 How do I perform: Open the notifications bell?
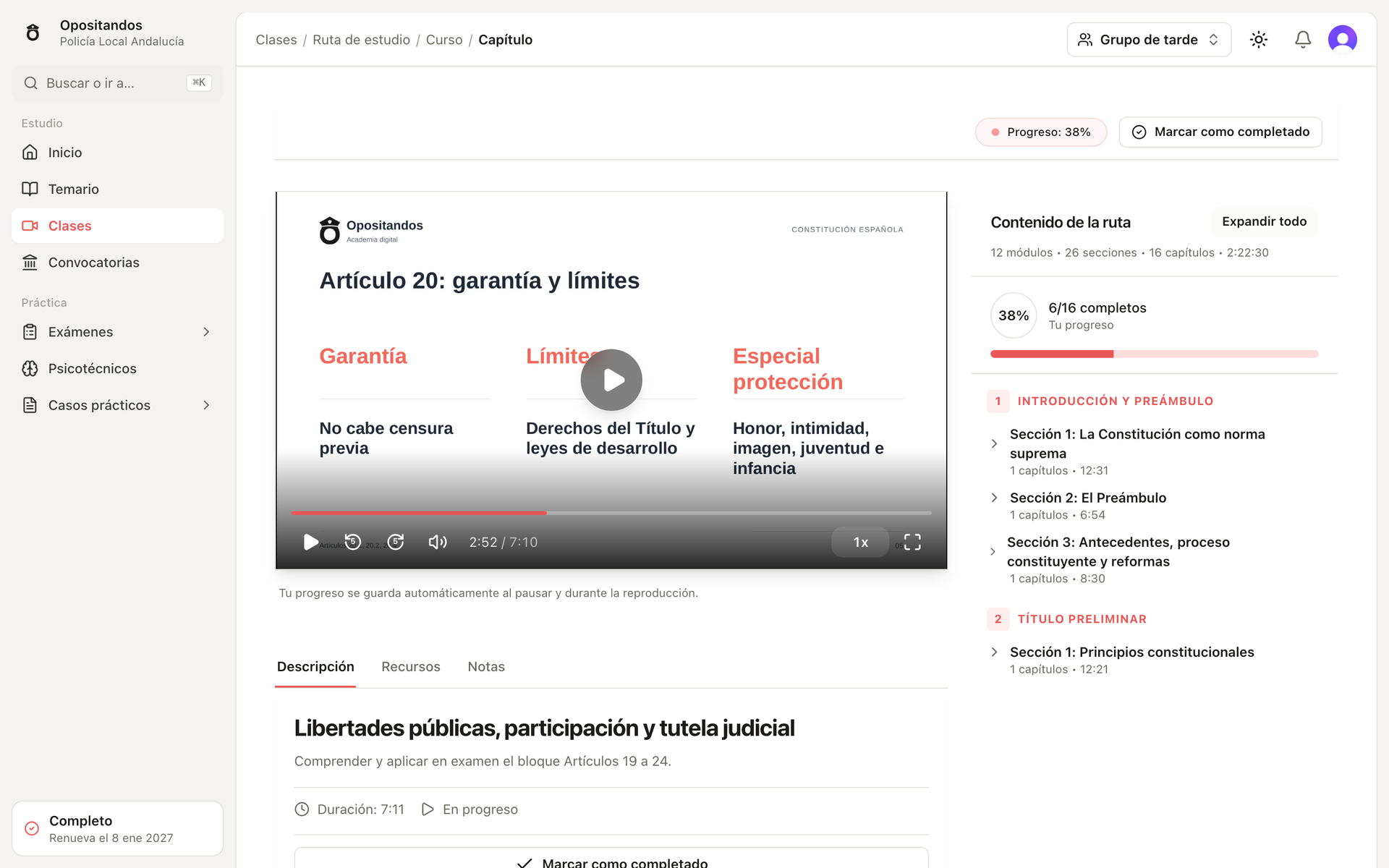point(1303,40)
